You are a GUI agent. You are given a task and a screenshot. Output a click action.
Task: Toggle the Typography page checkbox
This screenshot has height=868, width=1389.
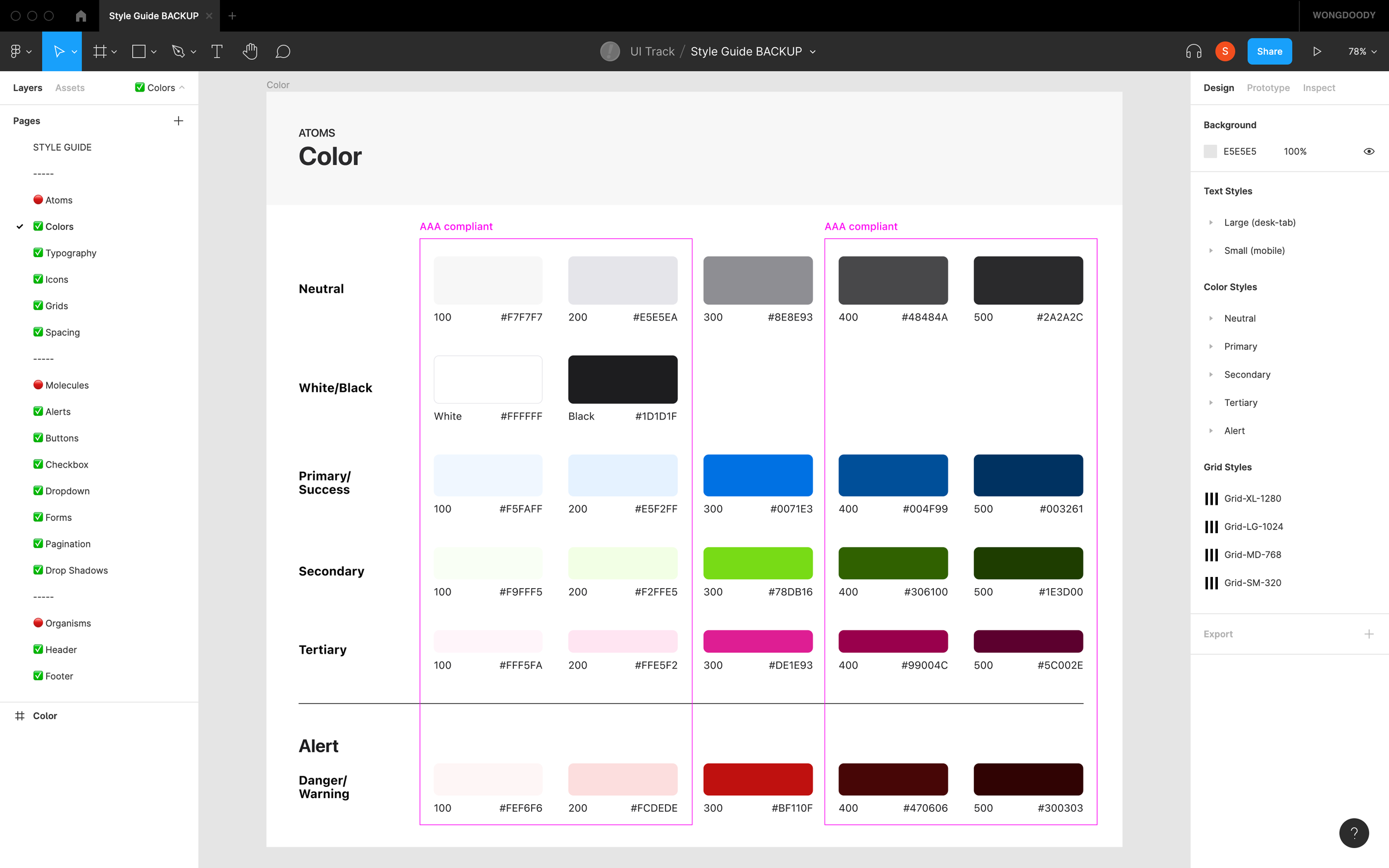(x=37, y=253)
